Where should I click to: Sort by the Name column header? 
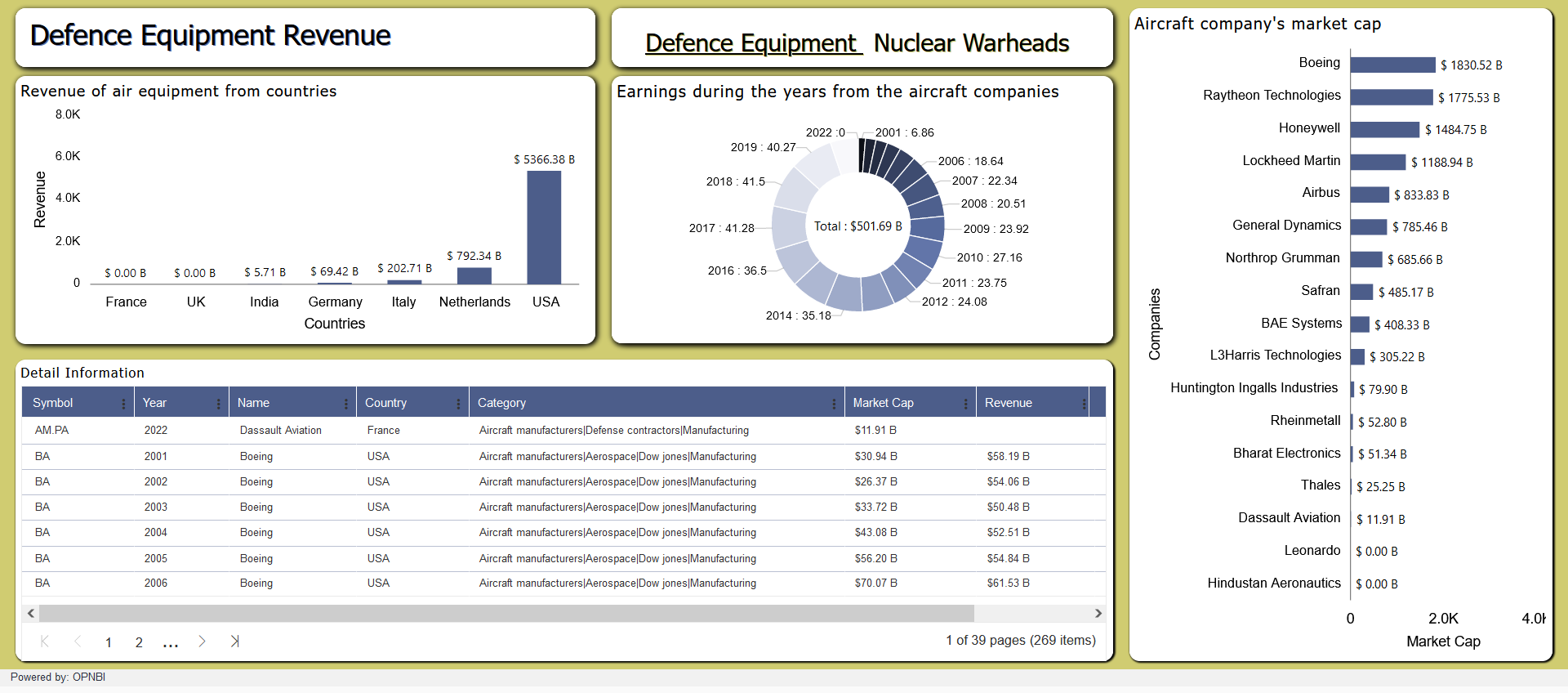pyautogui.click(x=253, y=403)
